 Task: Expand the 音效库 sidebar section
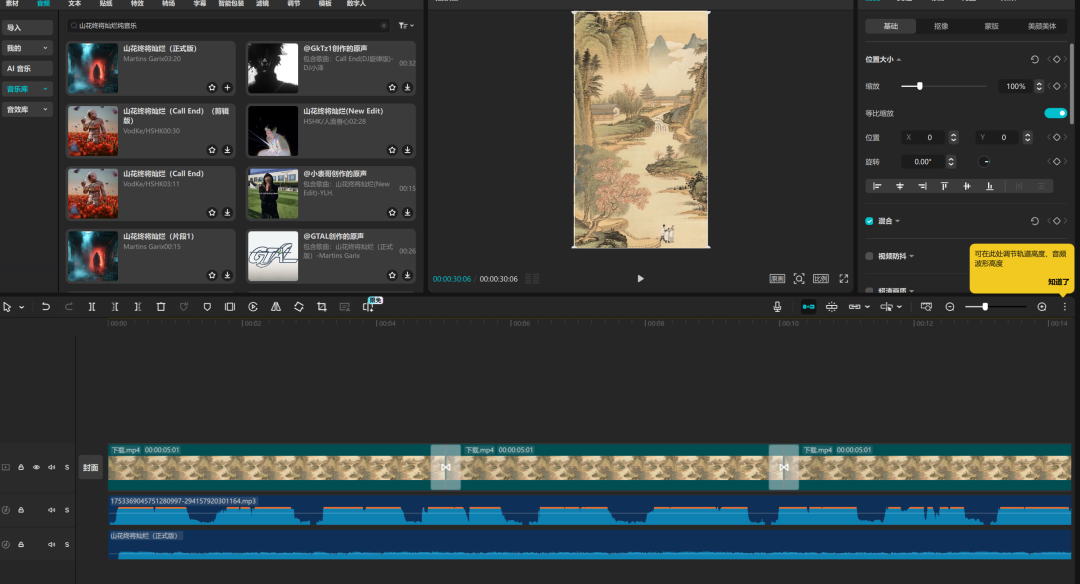point(45,110)
